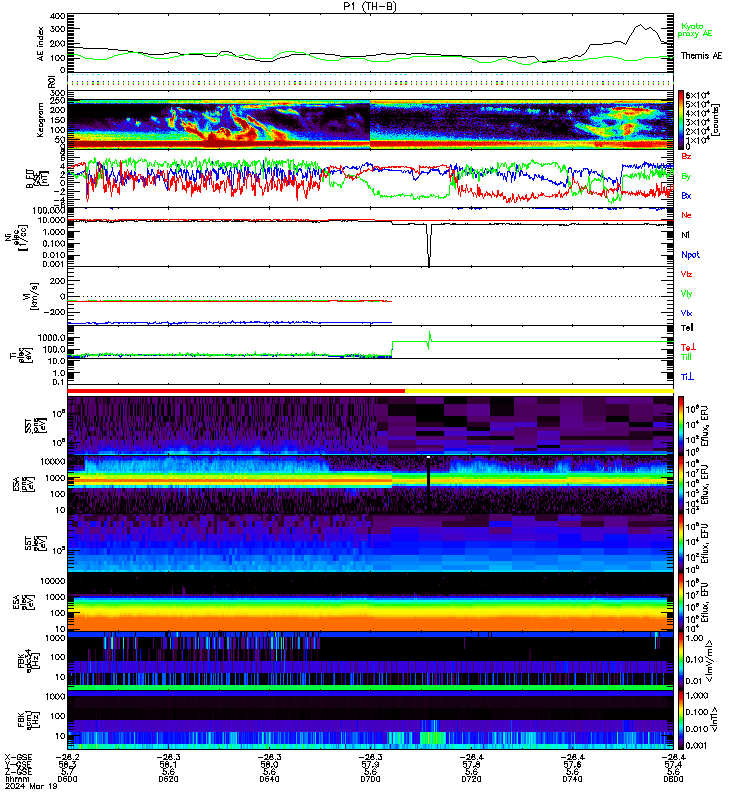This screenshot has height=800, width=750.
Task: Click the red segment of the mode bar
Action: [236, 391]
